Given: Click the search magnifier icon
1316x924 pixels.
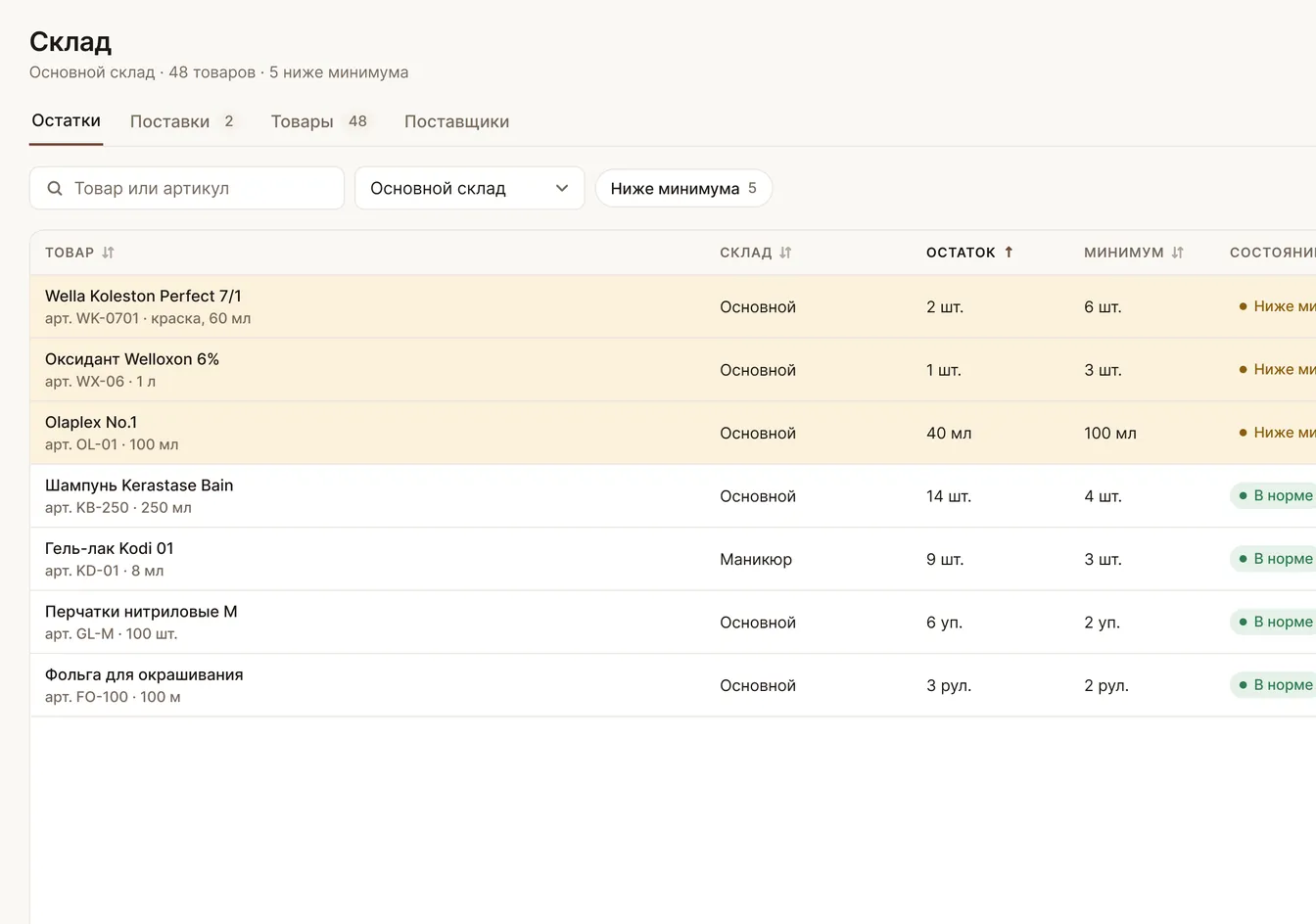Looking at the screenshot, I should click(55, 189).
